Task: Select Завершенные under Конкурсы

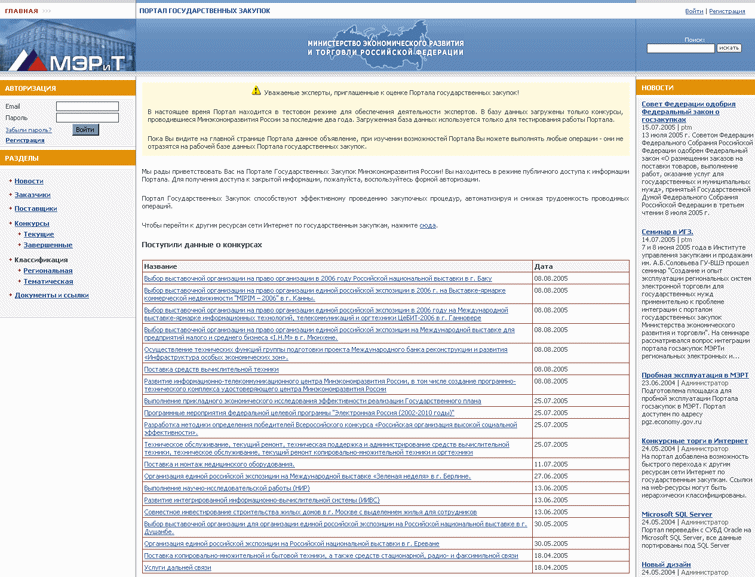Action: pyautogui.click(x=48, y=244)
